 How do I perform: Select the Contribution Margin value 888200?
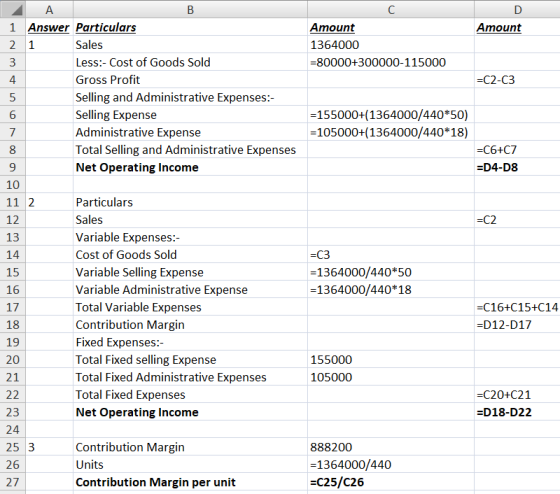click(391, 447)
